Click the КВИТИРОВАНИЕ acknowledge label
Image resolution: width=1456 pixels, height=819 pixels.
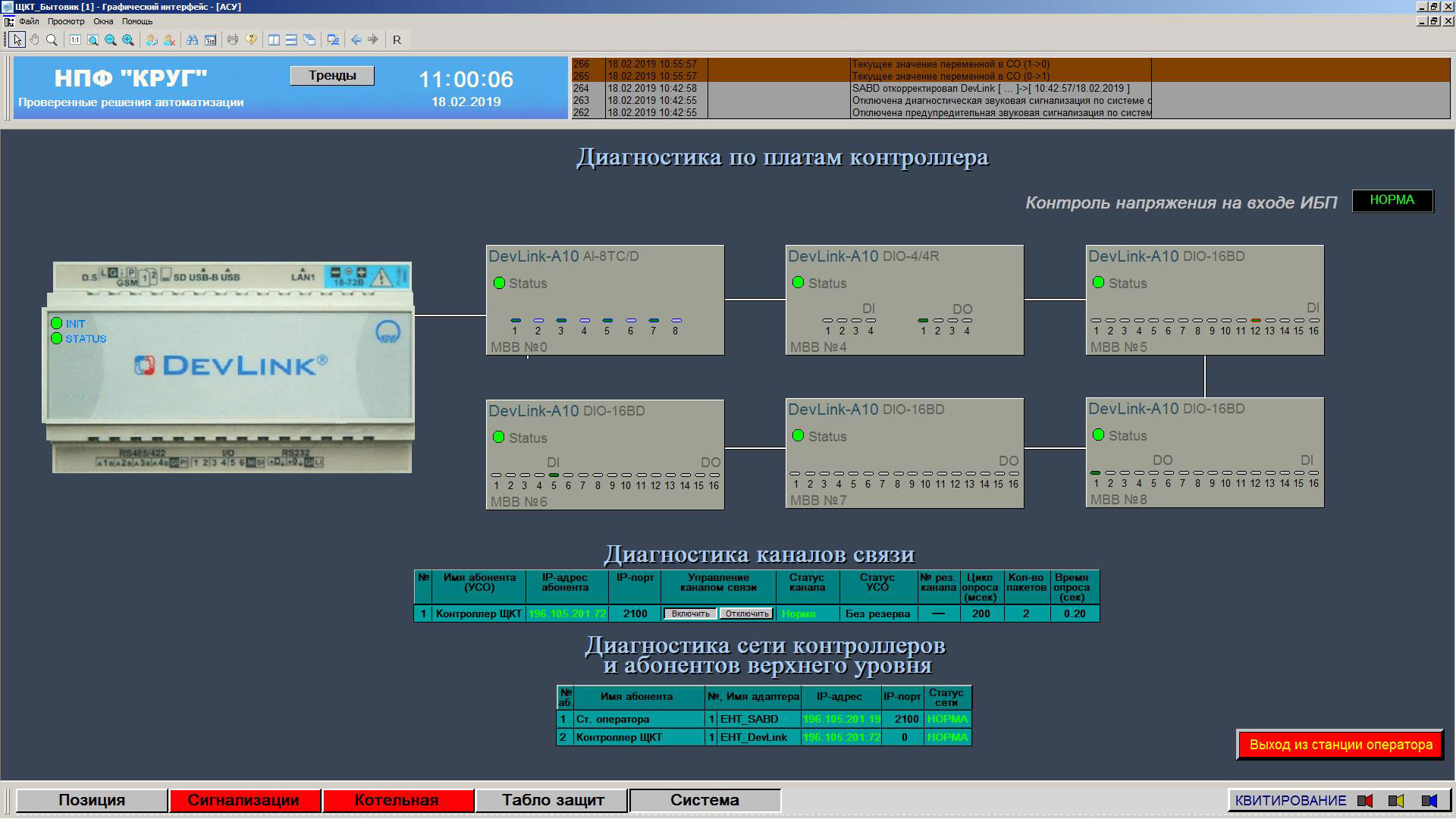tap(1291, 800)
